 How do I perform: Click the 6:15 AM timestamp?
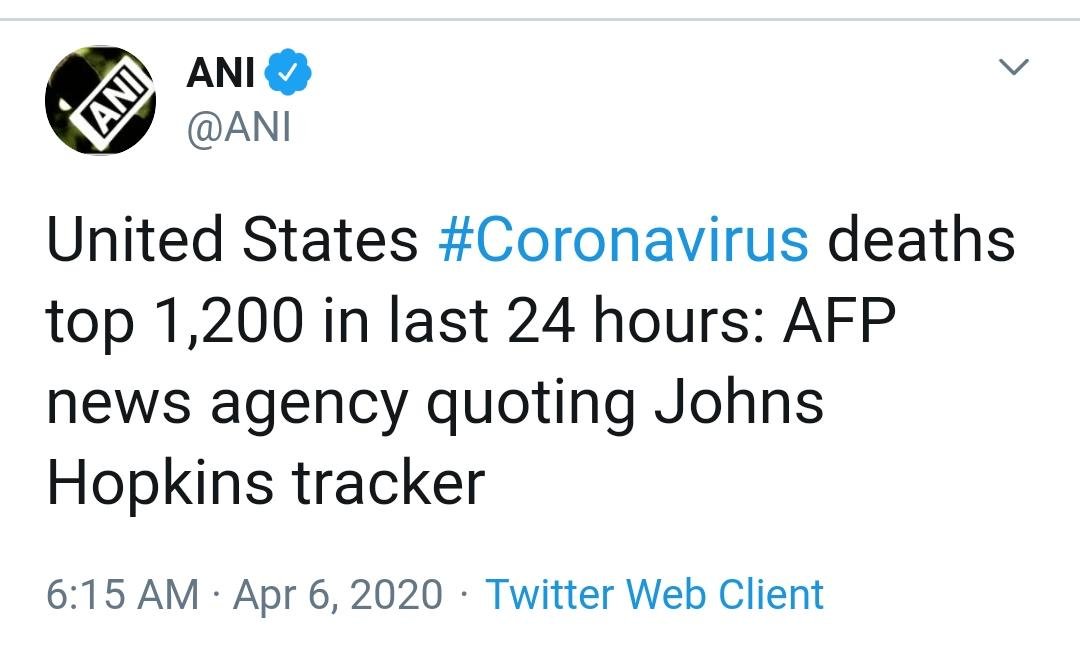point(123,594)
